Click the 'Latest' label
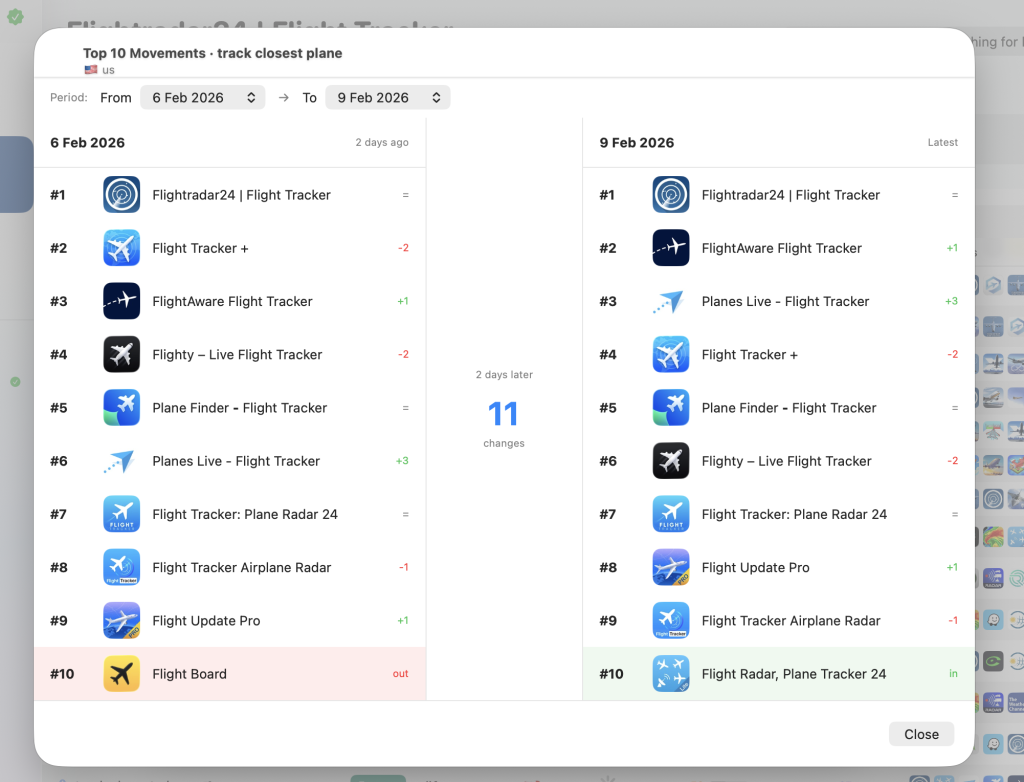The height and width of the screenshot is (782, 1024). (x=942, y=142)
